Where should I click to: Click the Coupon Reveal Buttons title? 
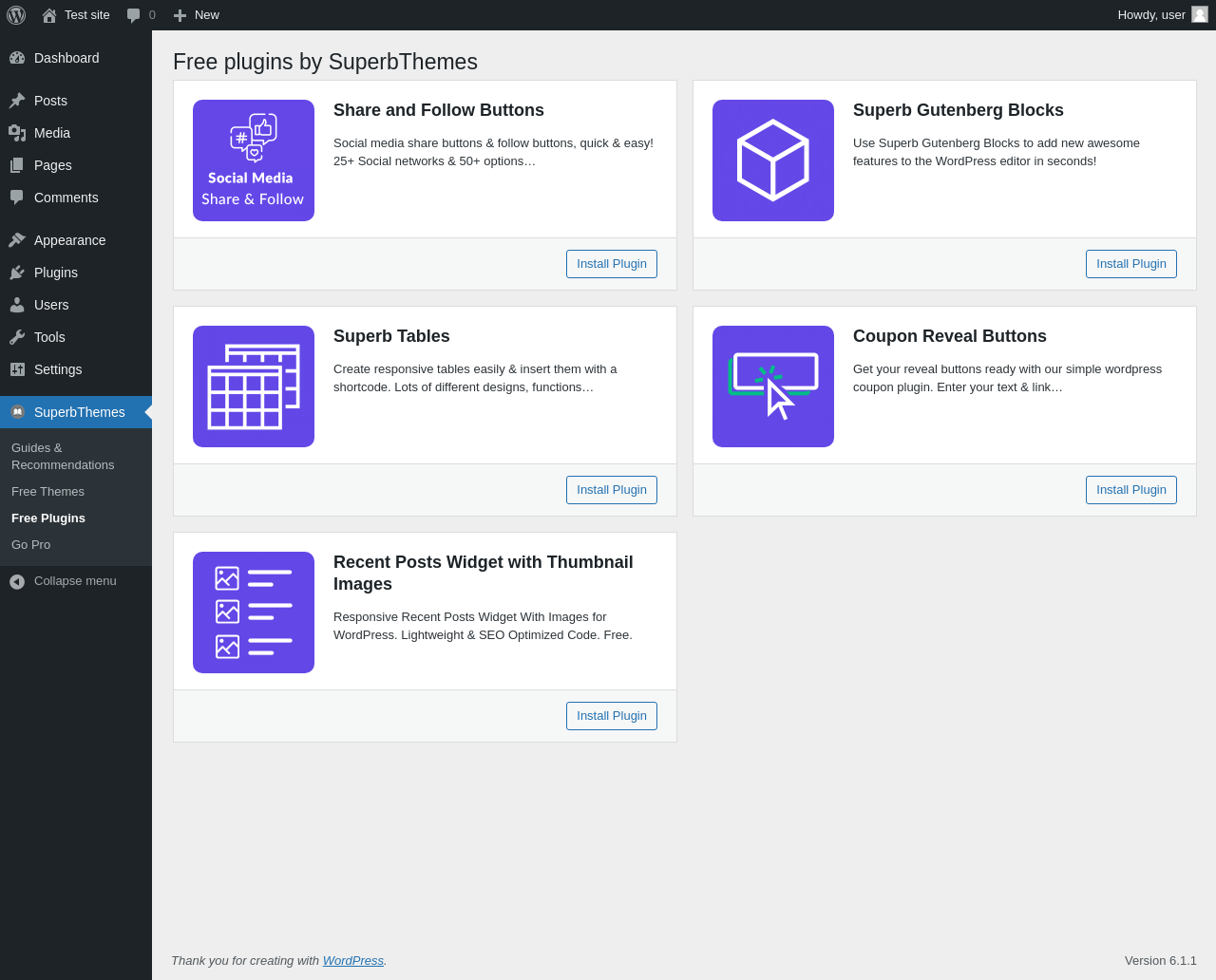pos(950,336)
